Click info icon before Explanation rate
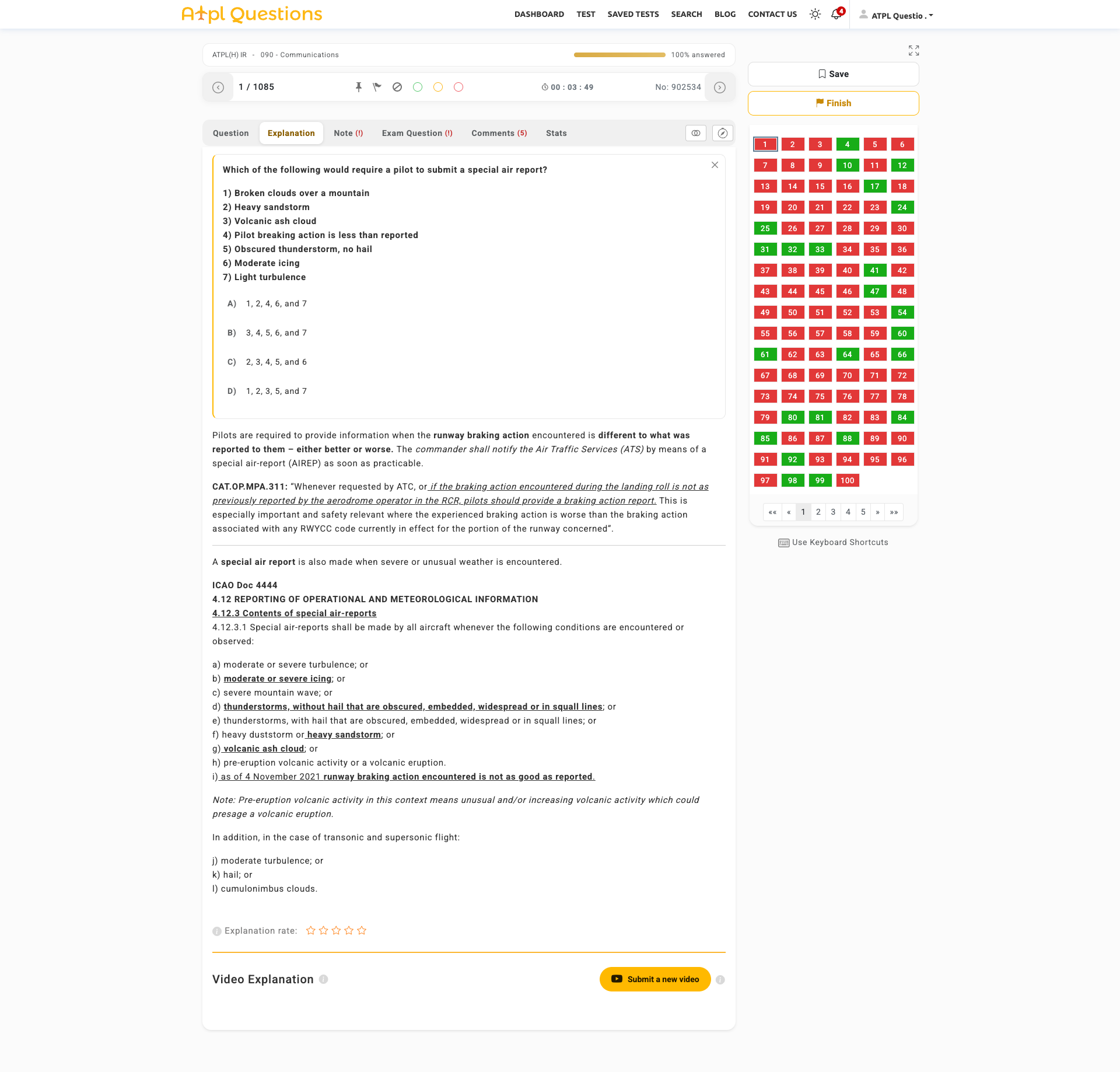Viewport: 1120px width, 1072px height. (217, 931)
